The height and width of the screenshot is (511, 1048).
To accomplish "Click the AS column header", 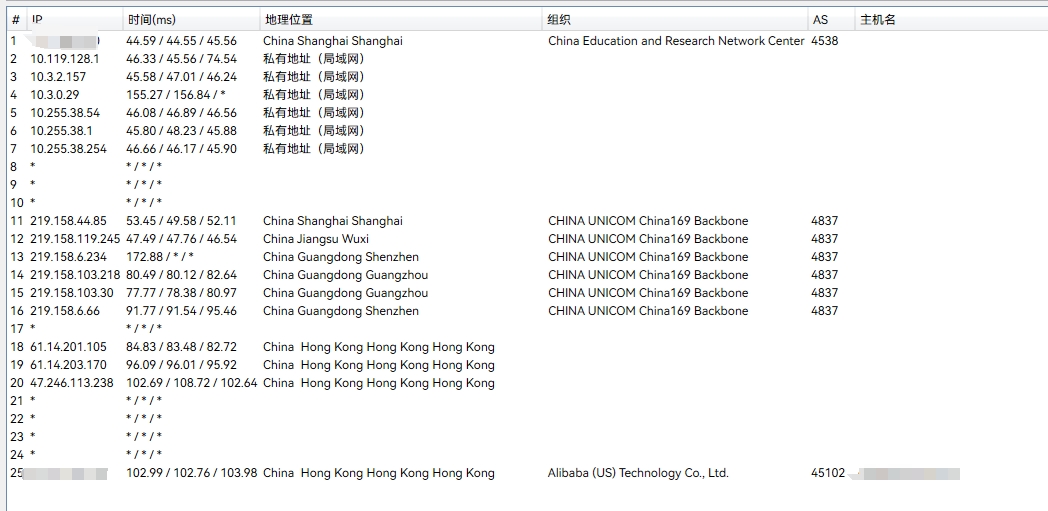I will point(820,20).
